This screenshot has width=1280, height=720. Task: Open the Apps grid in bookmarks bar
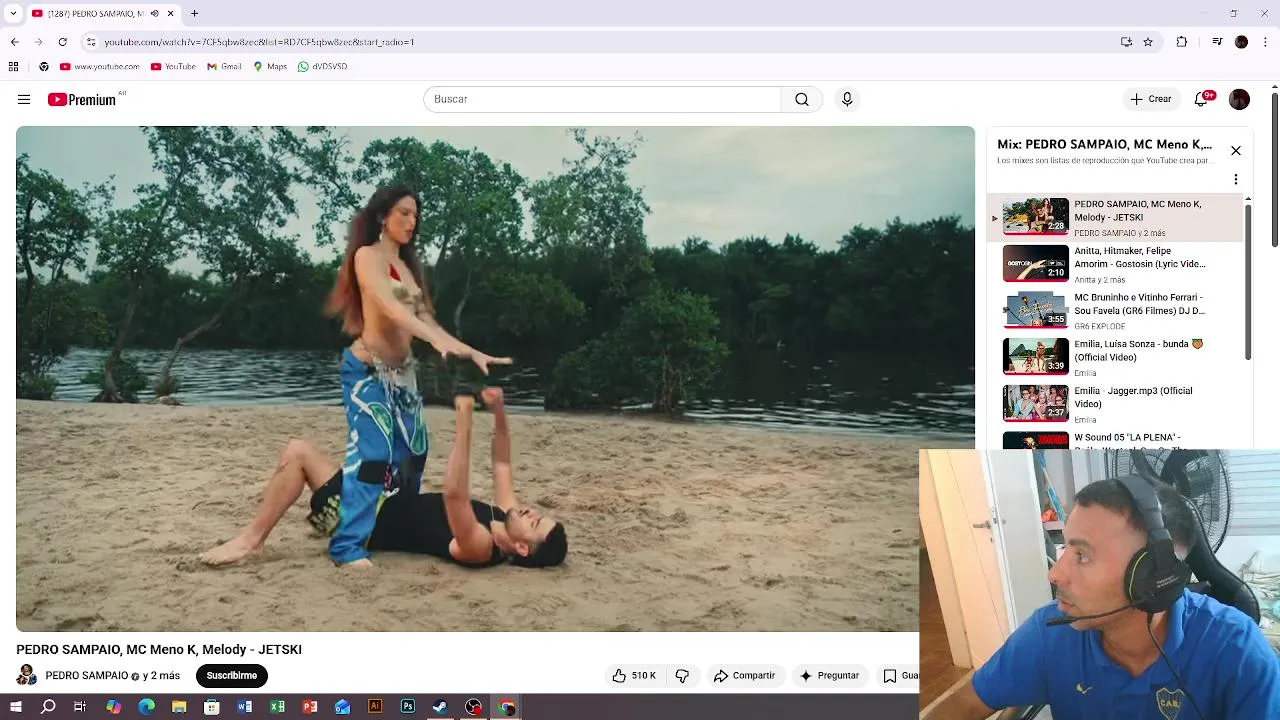pyautogui.click(x=13, y=67)
